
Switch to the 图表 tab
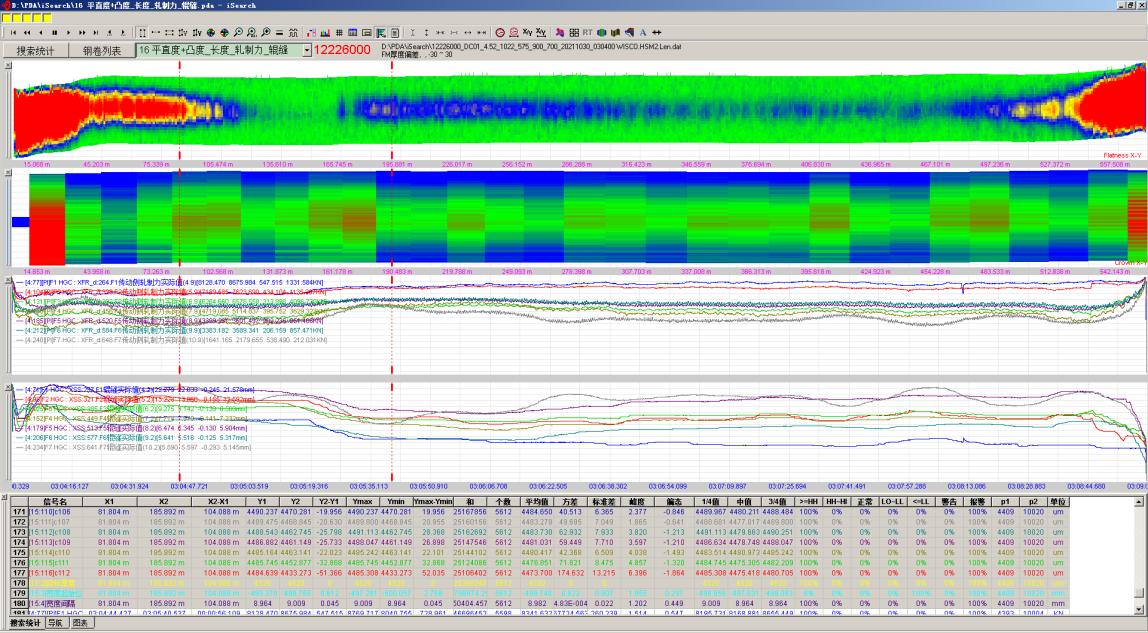[x=80, y=623]
